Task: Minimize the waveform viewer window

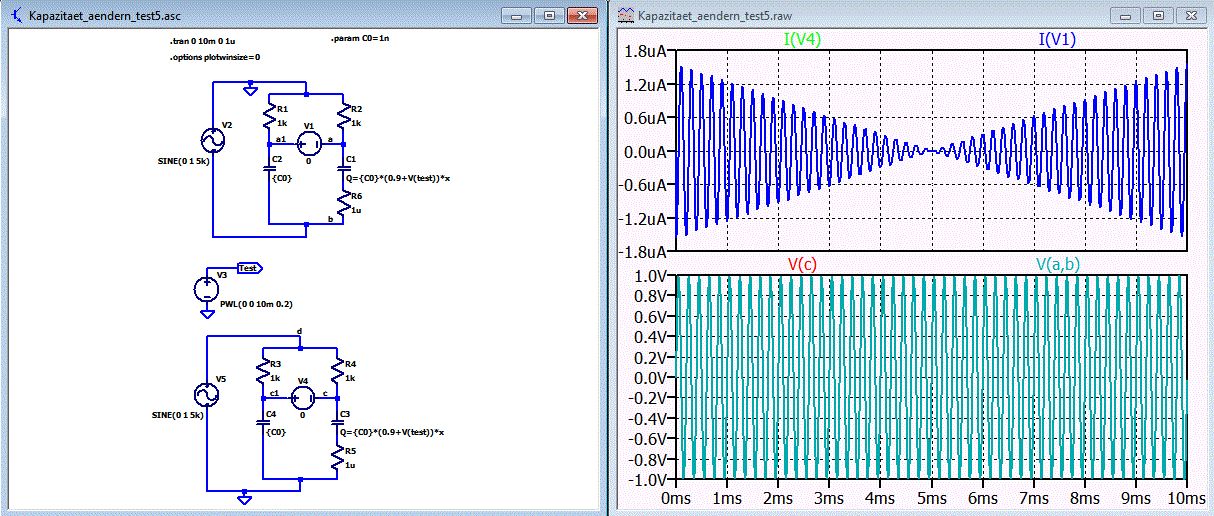Action: point(1125,16)
